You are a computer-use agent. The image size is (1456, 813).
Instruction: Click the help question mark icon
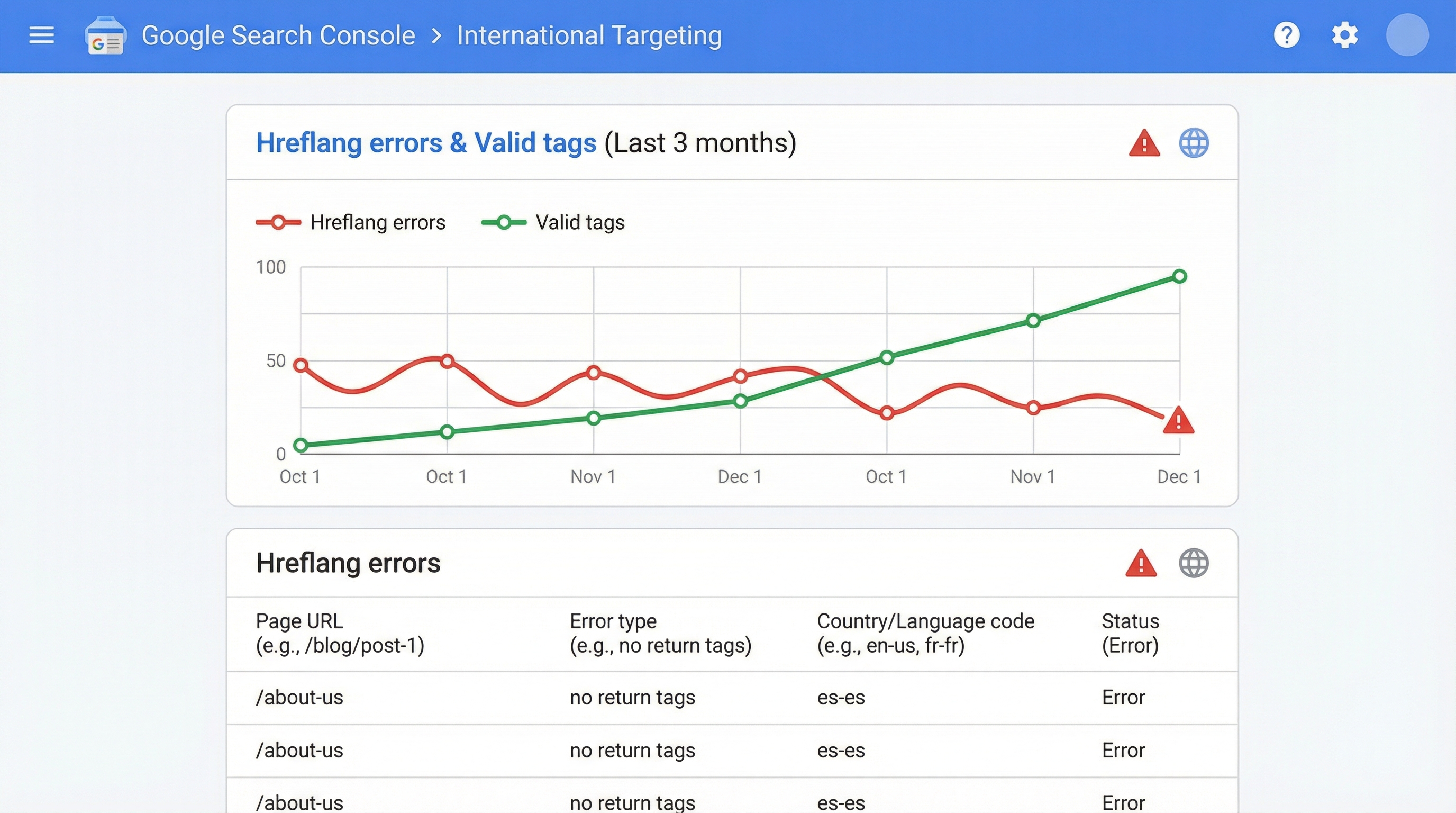click(x=1287, y=35)
